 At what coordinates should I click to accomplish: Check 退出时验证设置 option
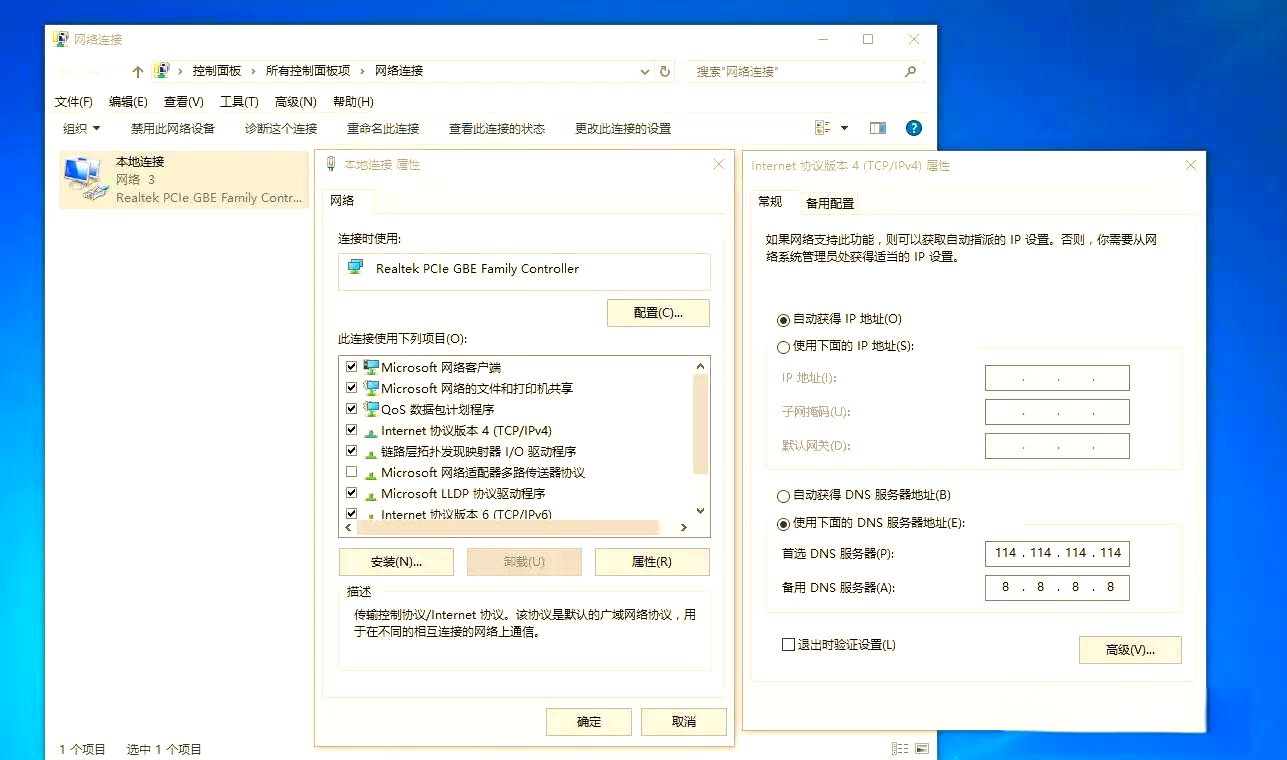click(788, 644)
